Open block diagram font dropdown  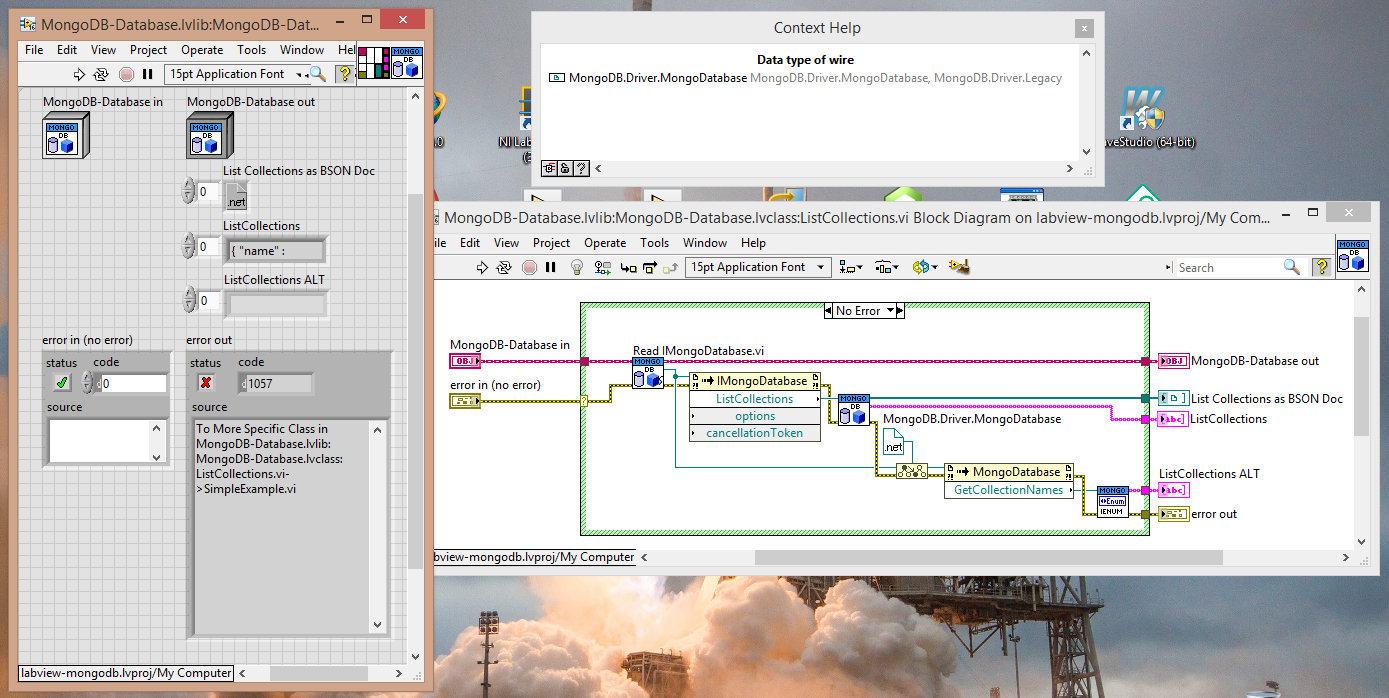[759, 267]
